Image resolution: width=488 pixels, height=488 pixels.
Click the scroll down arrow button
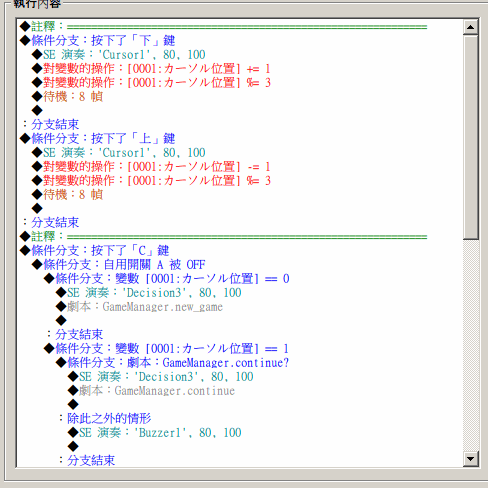470,459
